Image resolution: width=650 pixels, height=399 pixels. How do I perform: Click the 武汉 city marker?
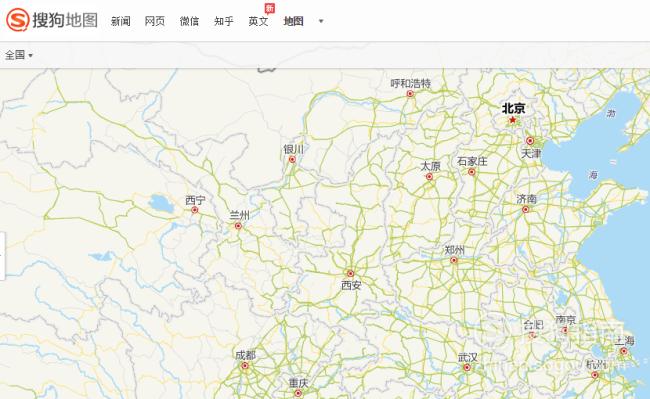[467, 368]
